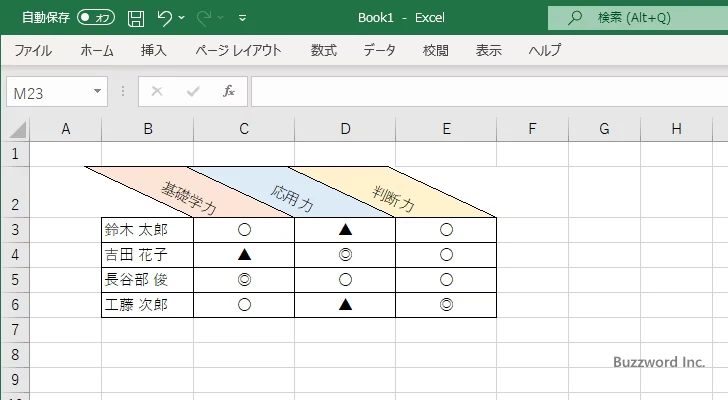Click the ◎ under 応用力 for 吉田 花子
This screenshot has width=728, height=400.
(345, 255)
